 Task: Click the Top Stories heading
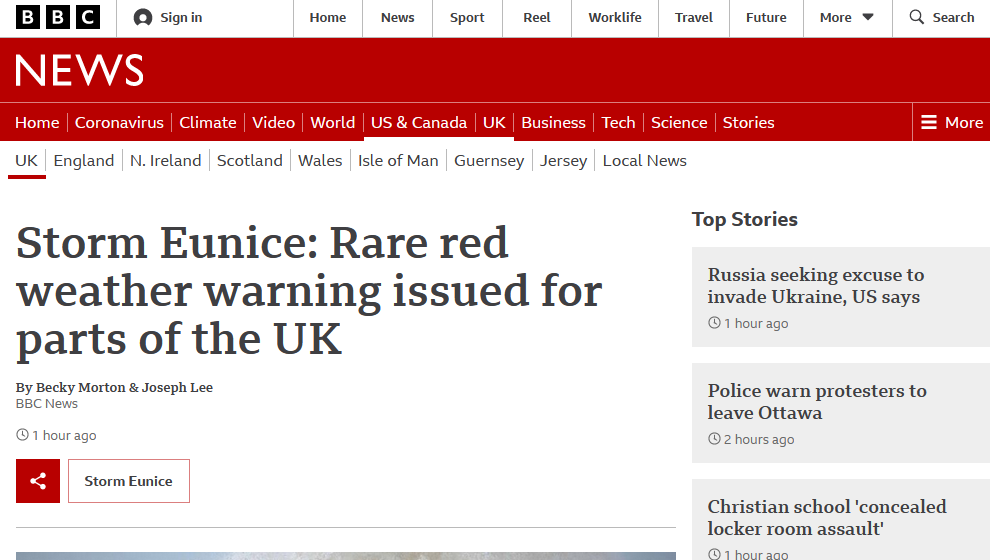(745, 219)
